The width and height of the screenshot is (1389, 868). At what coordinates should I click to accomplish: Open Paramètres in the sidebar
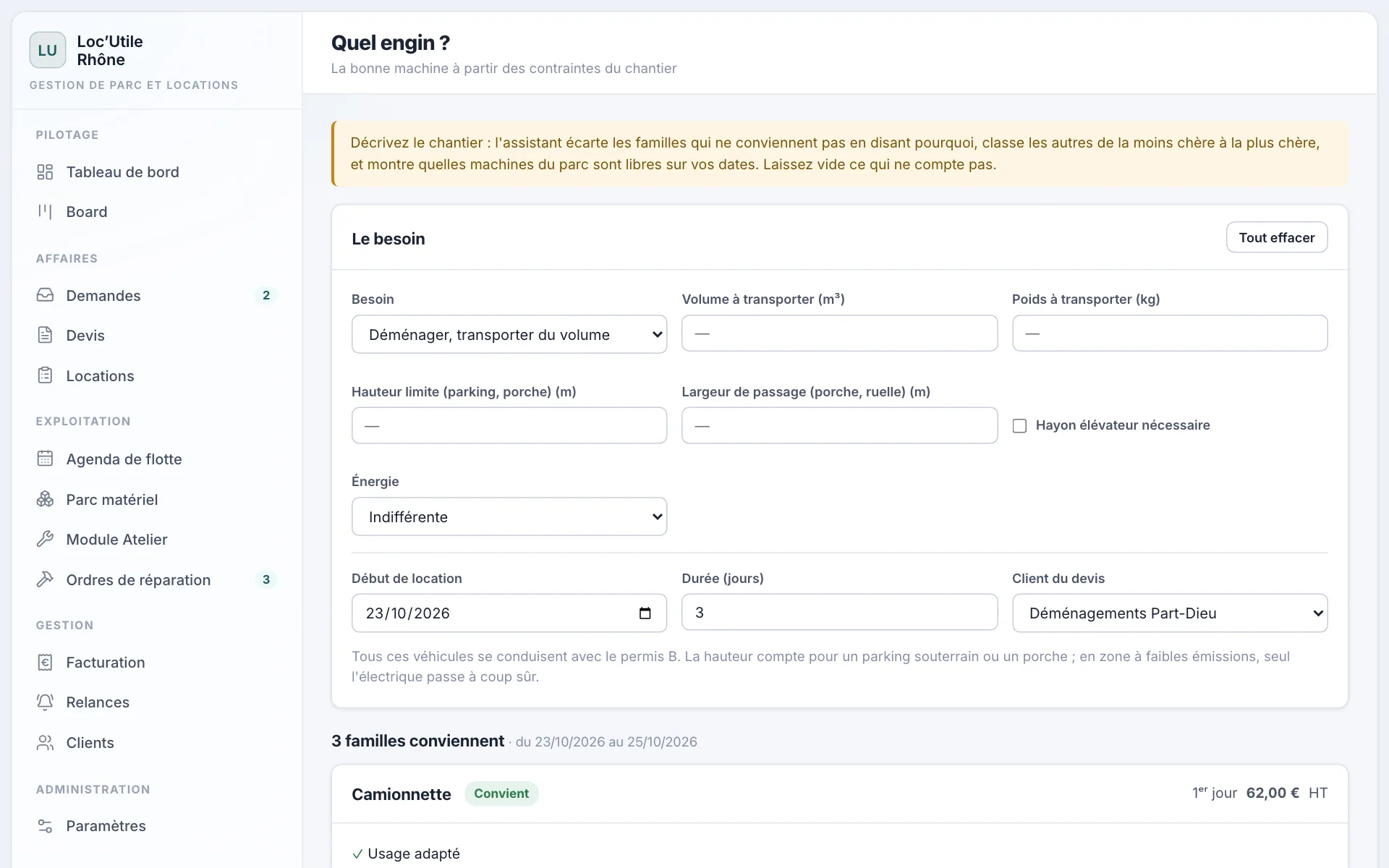pyautogui.click(x=157, y=825)
